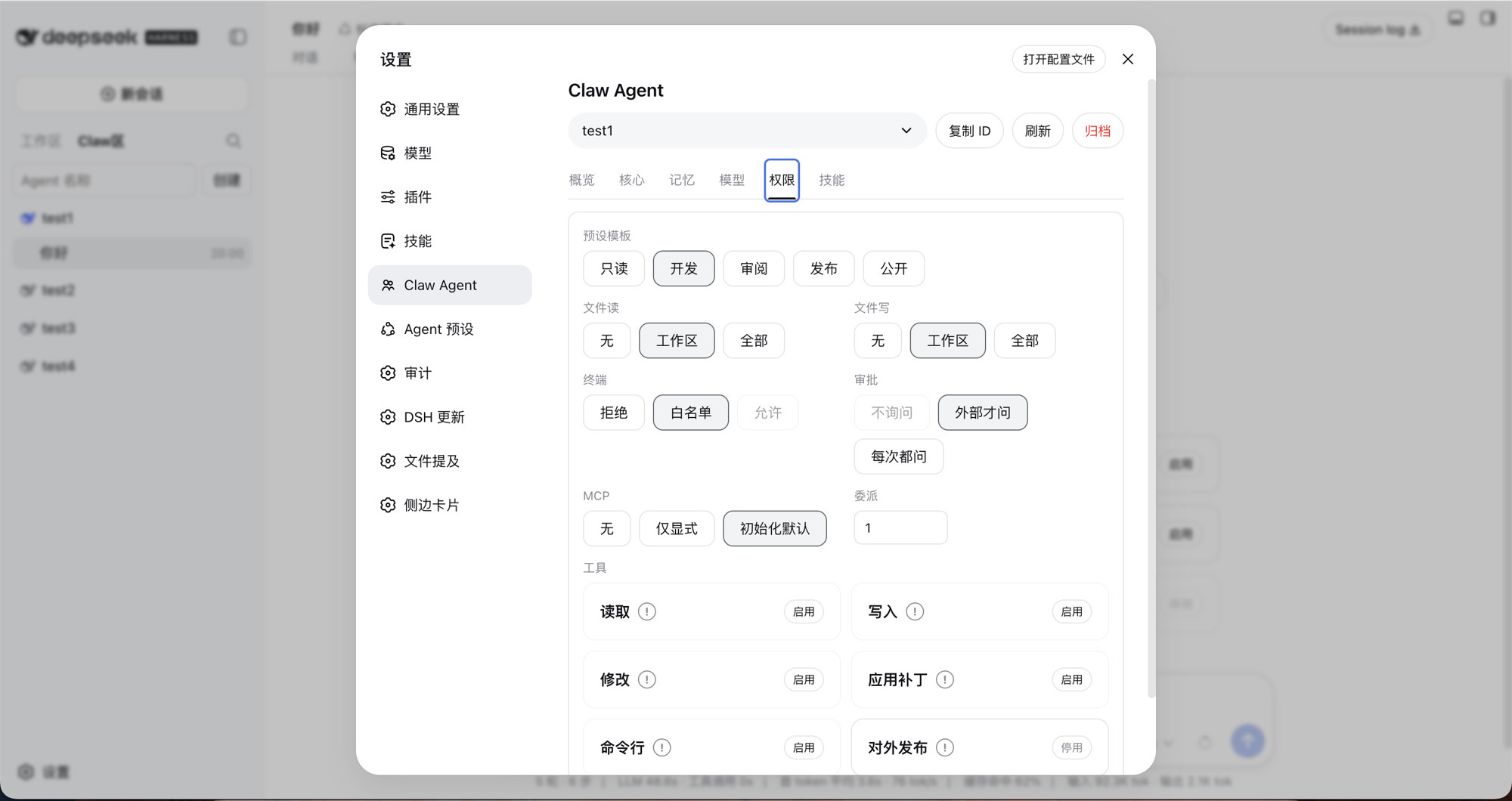
Task: Click the 复制 ID button
Action: 969,131
